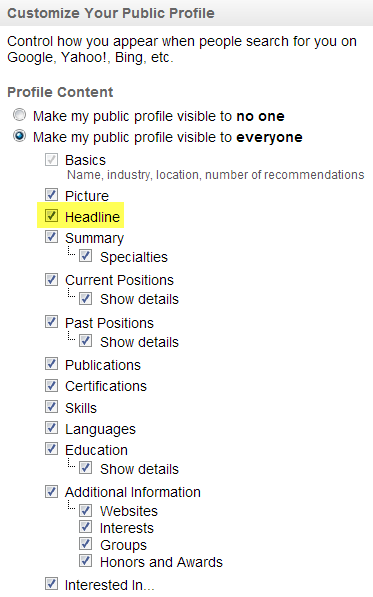The height and width of the screenshot is (597, 373).
Task: Uncheck Additional Information checkbox
Action: [51, 491]
